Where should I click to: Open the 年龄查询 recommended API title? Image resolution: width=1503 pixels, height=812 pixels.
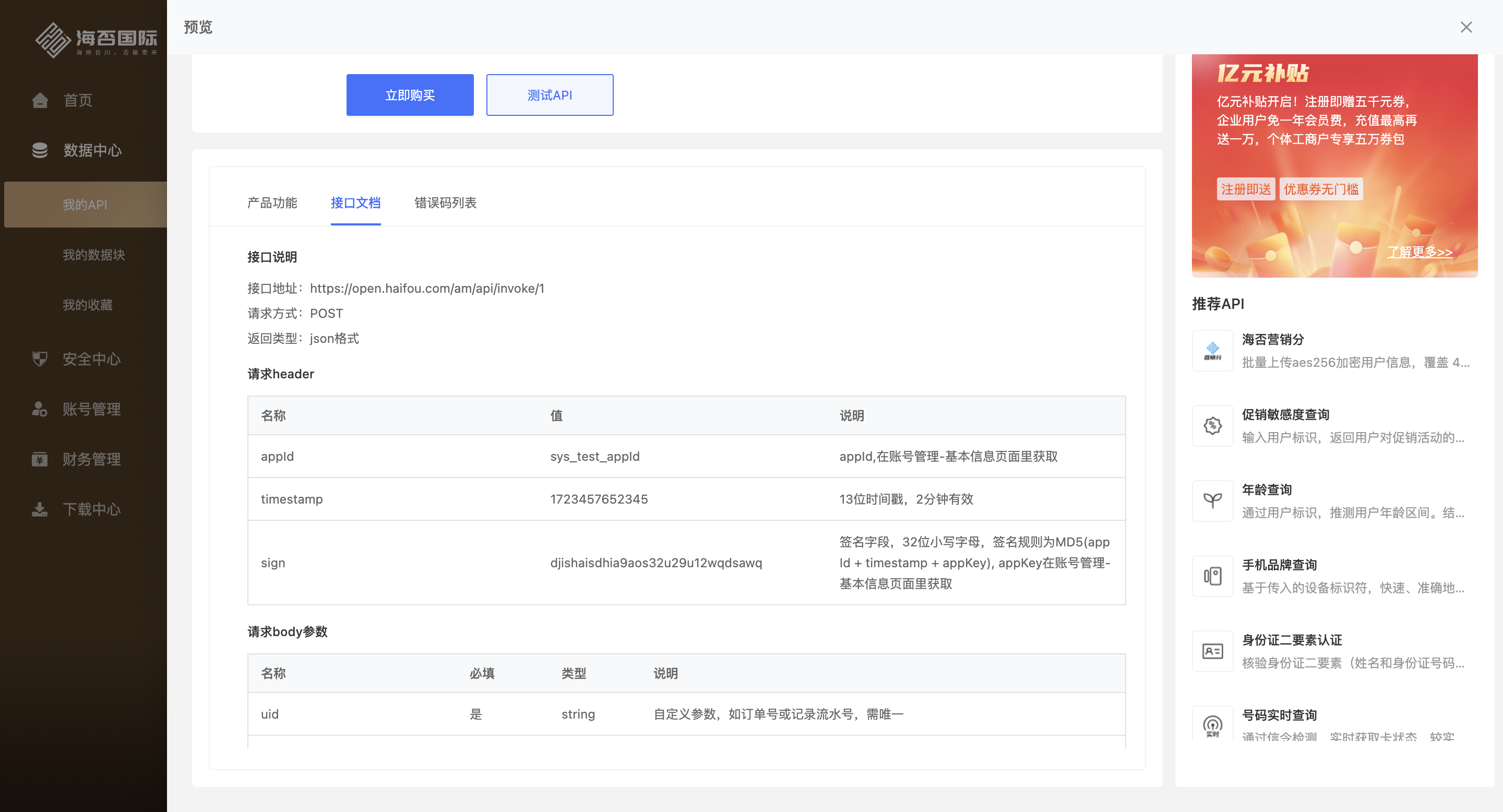1267,490
